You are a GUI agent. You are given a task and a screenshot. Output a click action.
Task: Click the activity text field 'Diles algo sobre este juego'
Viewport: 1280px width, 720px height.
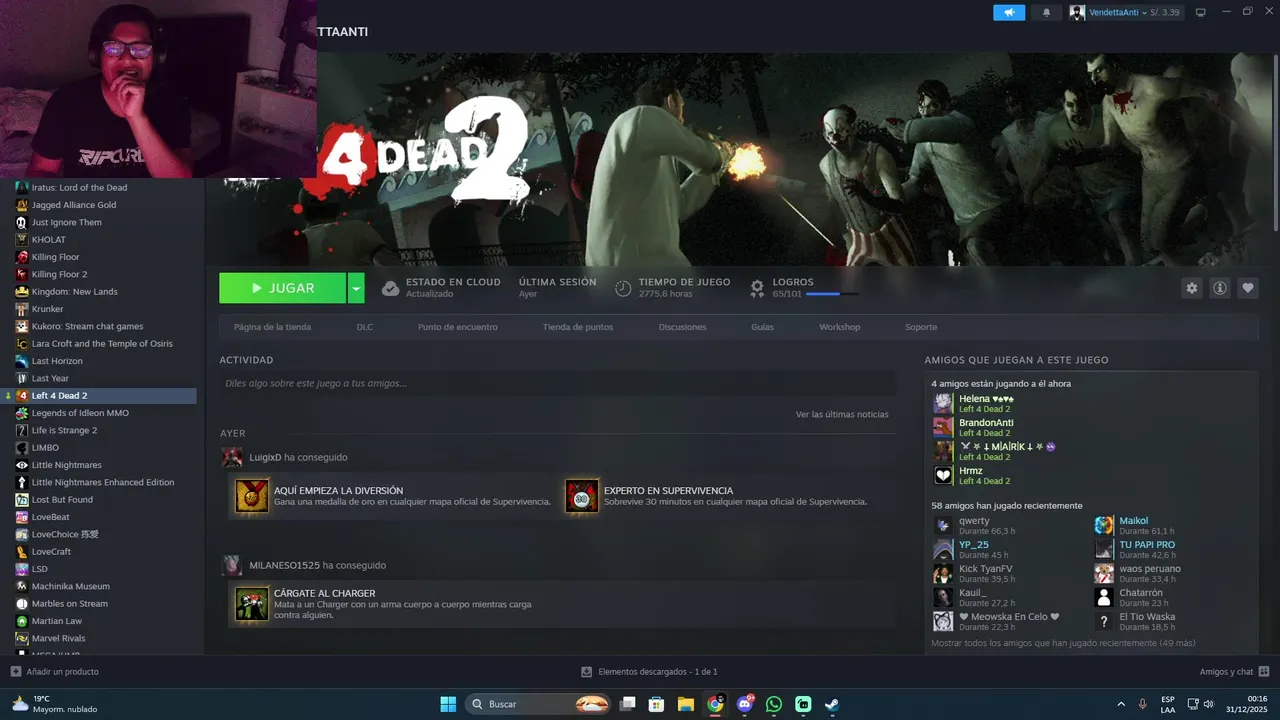(558, 383)
